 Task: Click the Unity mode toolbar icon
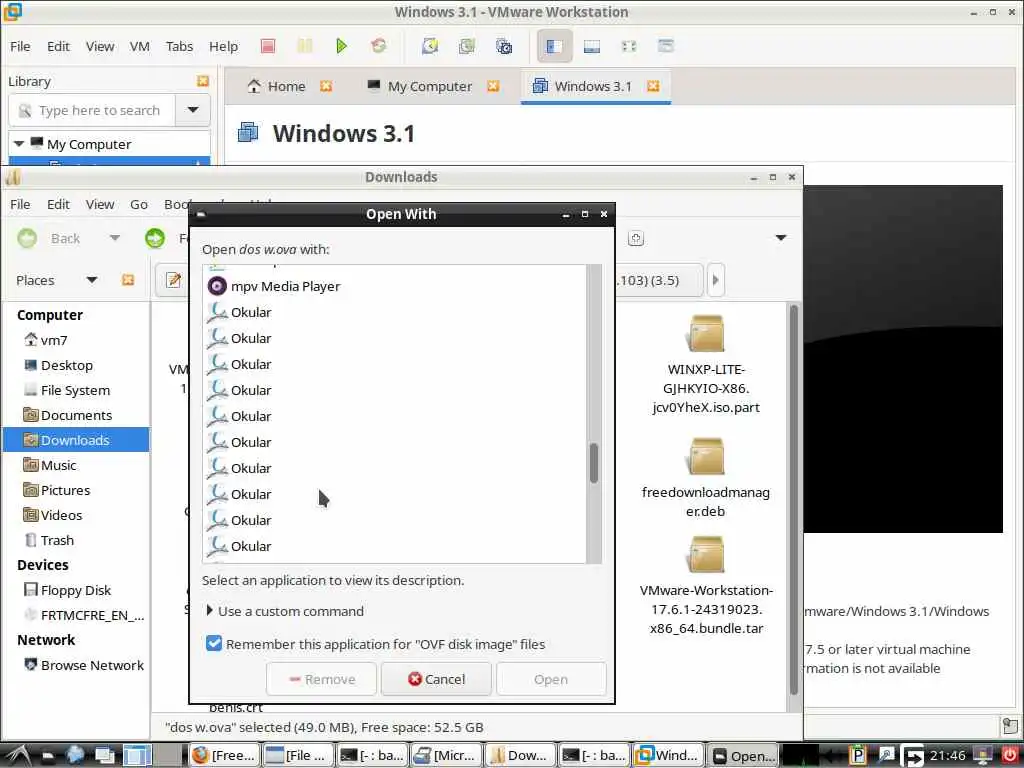[x=665, y=46]
